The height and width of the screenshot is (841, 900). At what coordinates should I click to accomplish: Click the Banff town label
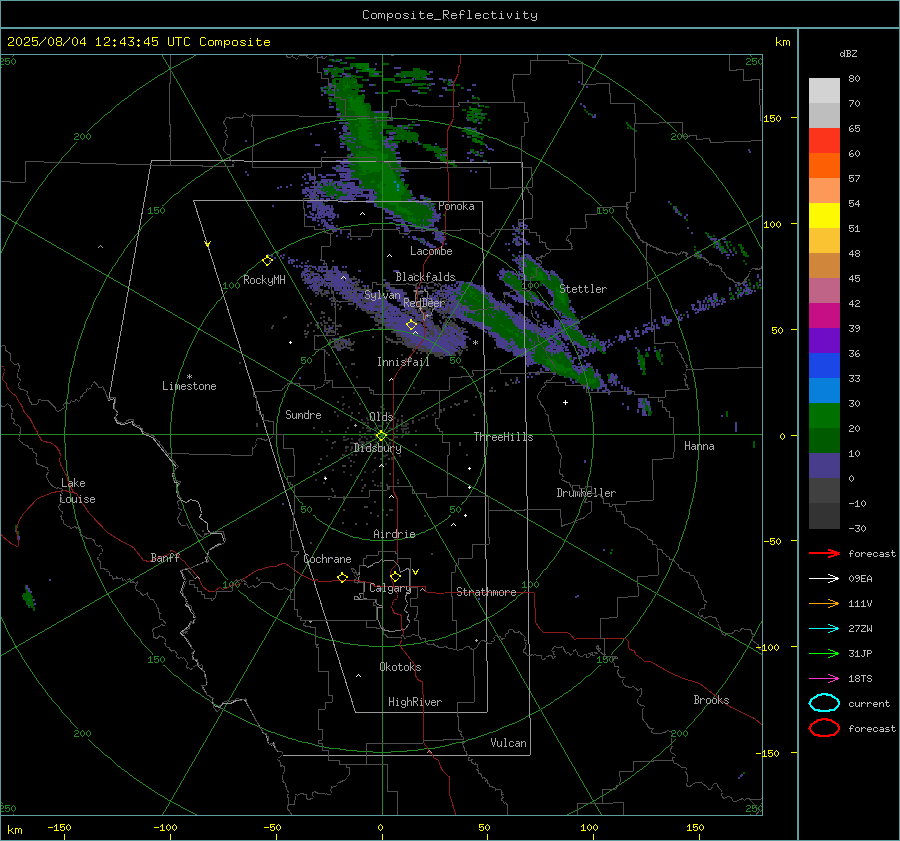165,557
